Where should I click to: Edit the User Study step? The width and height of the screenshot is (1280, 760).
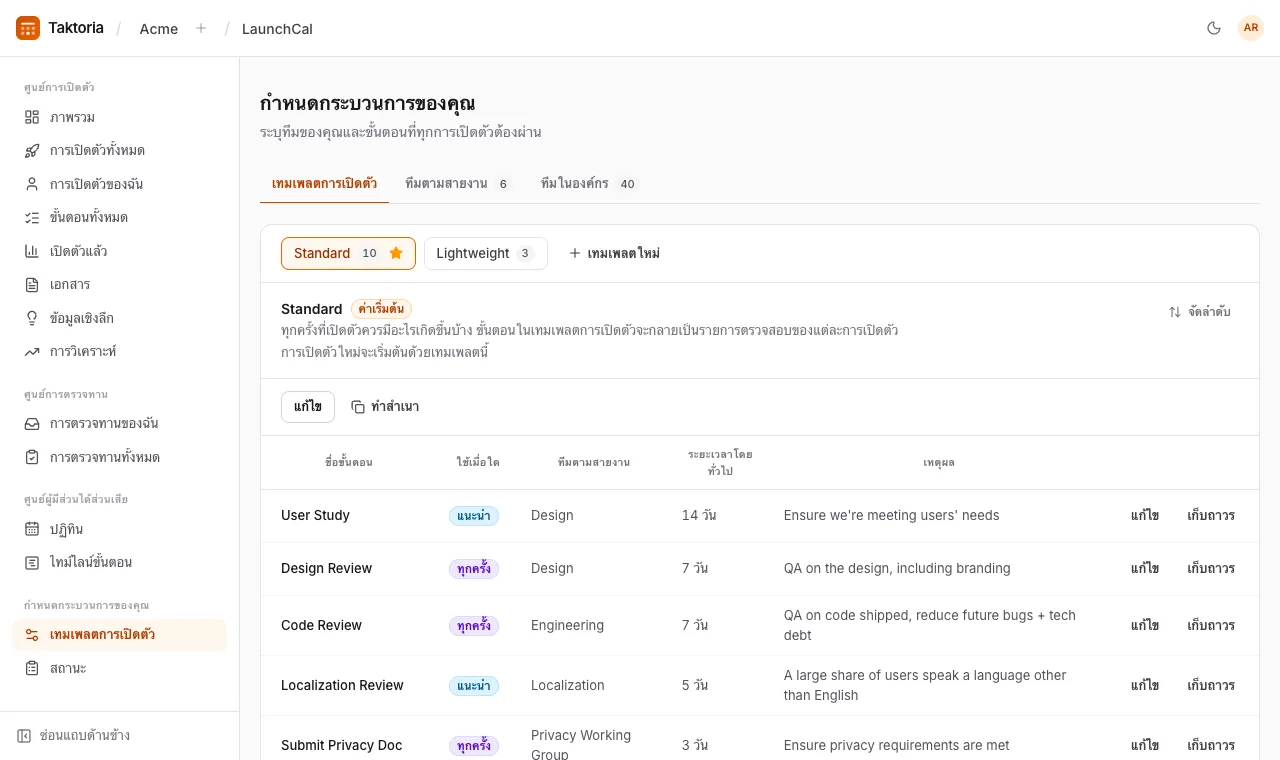[1145, 516]
